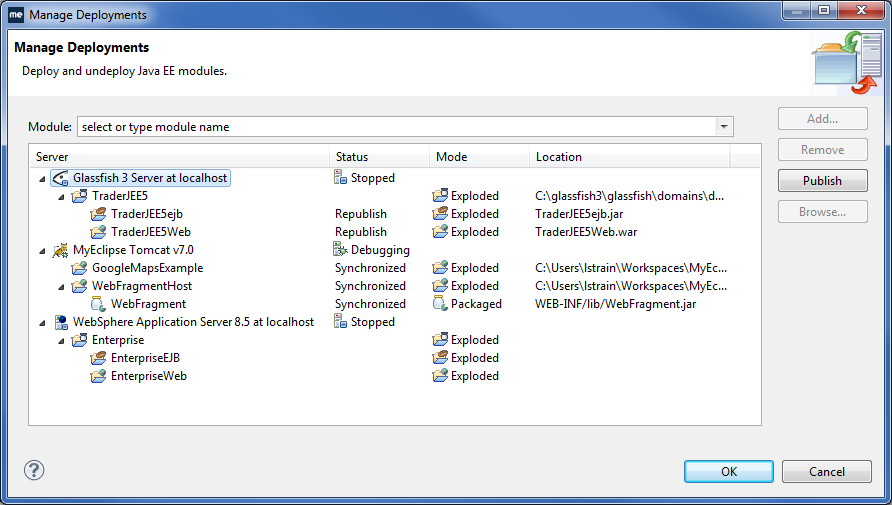The height and width of the screenshot is (505, 892).
Task: Collapse the TraderJEE5 tree node
Action: [x=61, y=196]
